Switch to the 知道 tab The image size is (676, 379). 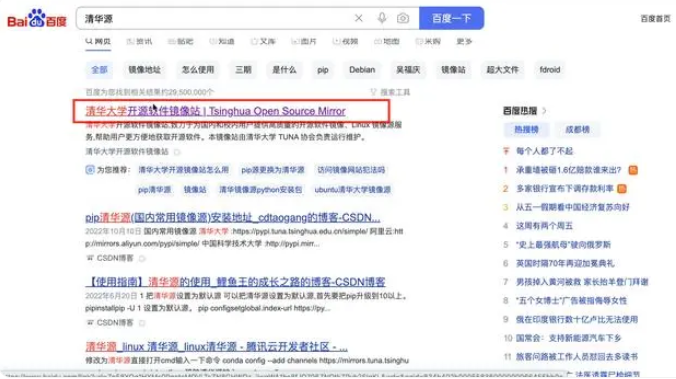pyautogui.click(x=222, y=41)
